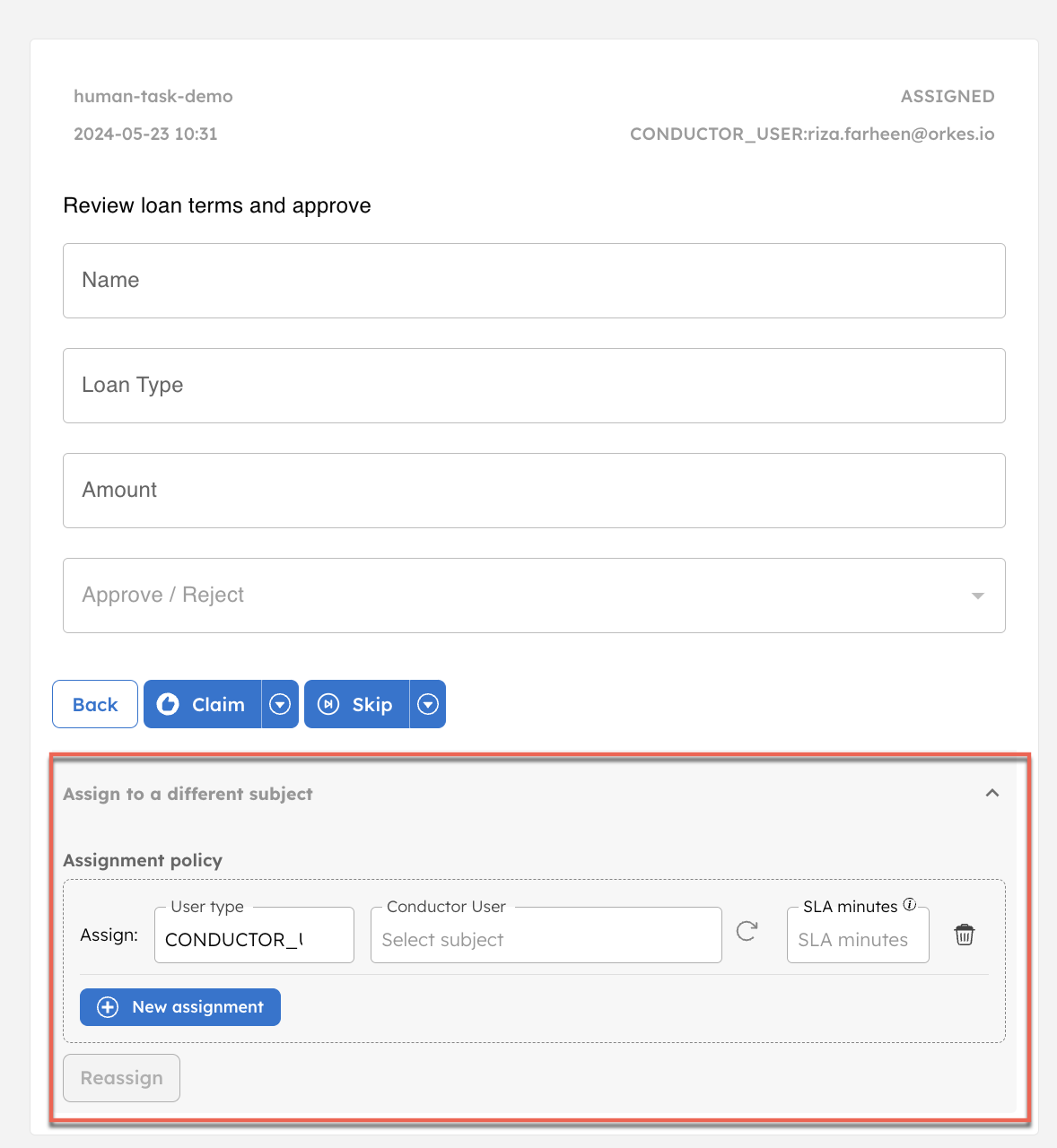Skip the human task
Screen dimensions: 1057x1148
pos(357,704)
